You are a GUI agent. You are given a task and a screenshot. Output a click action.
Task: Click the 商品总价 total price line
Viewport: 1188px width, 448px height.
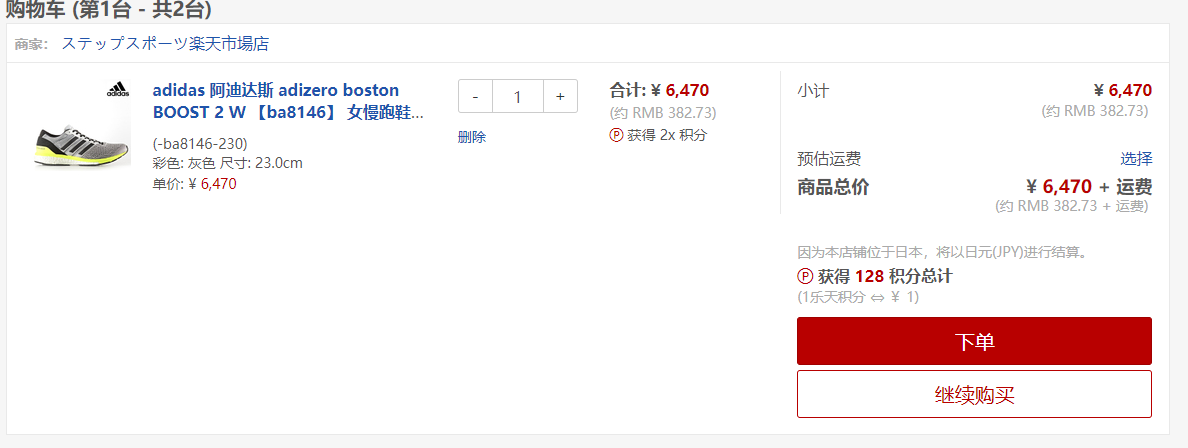click(974, 186)
